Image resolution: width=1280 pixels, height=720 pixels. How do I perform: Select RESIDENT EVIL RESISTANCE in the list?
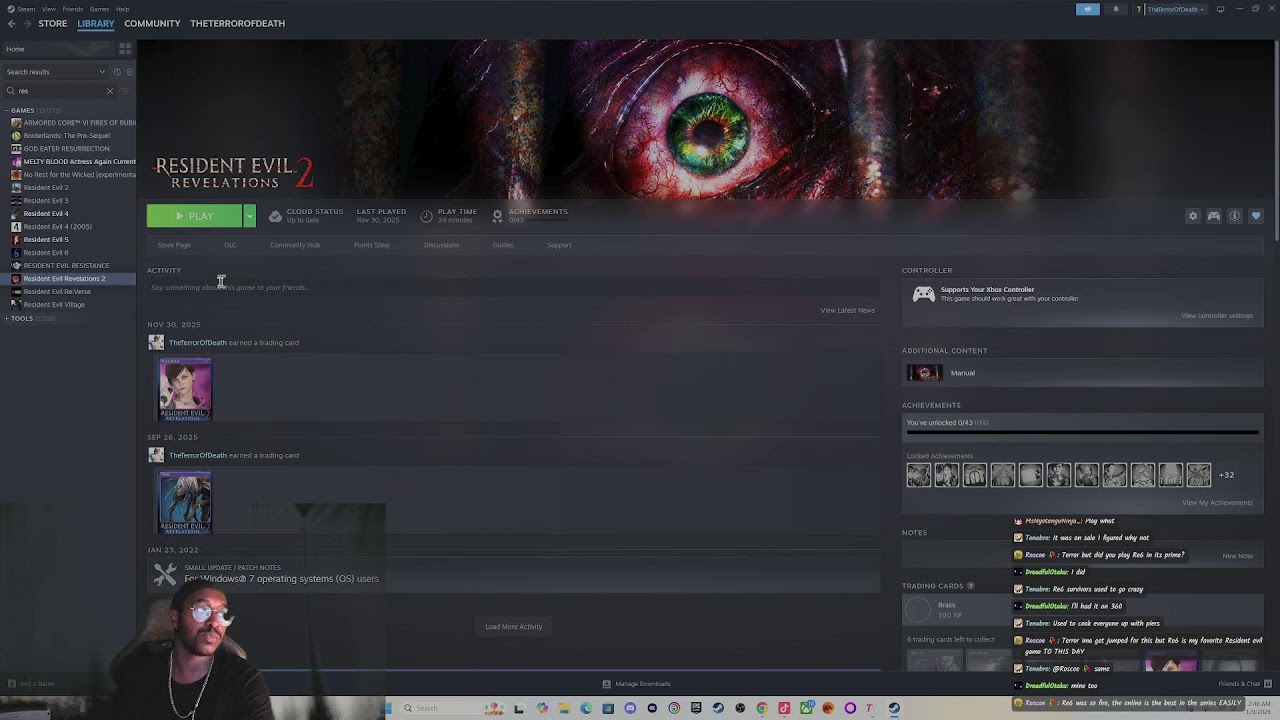(x=66, y=266)
